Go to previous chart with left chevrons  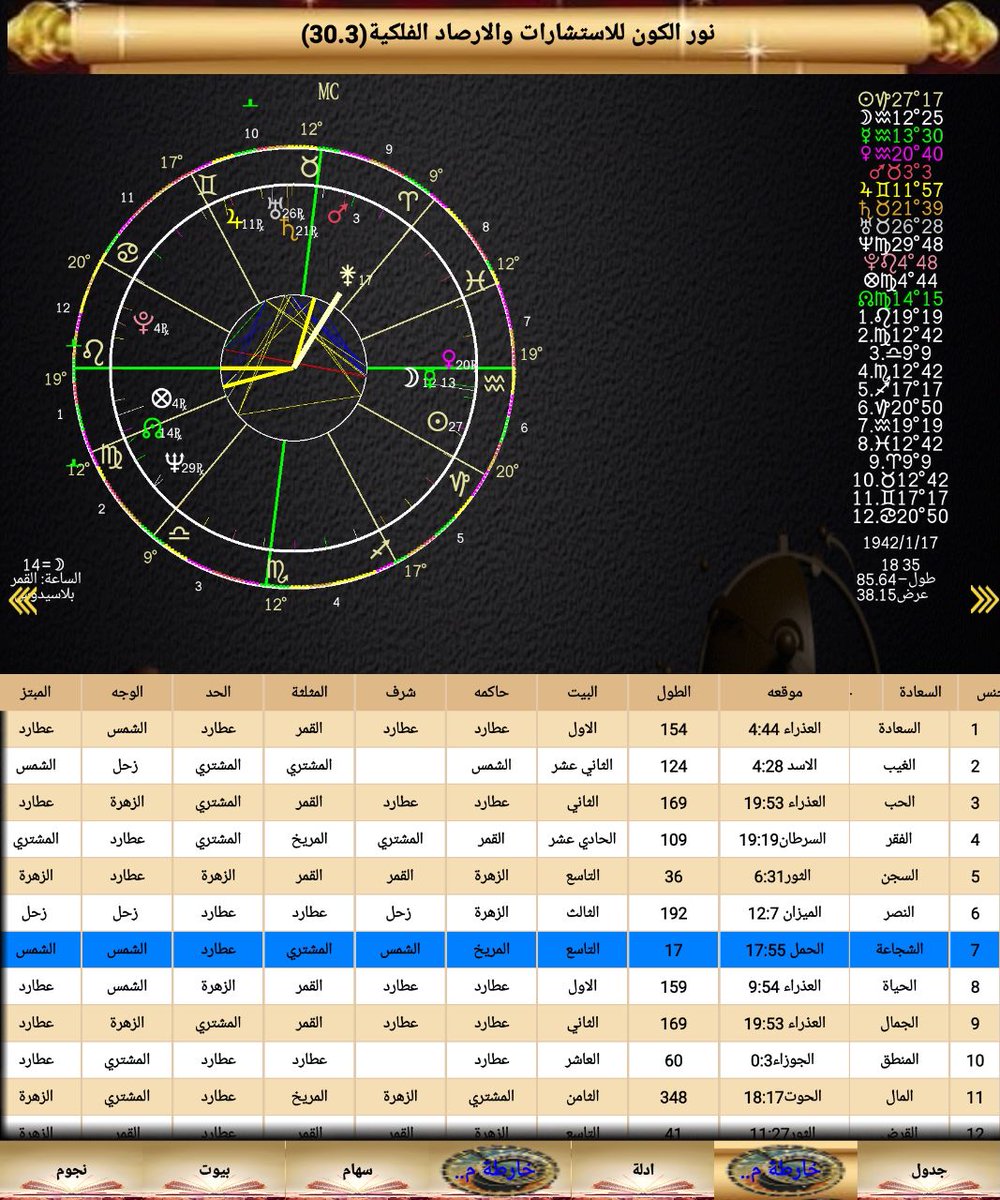click(x=22, y=599)
